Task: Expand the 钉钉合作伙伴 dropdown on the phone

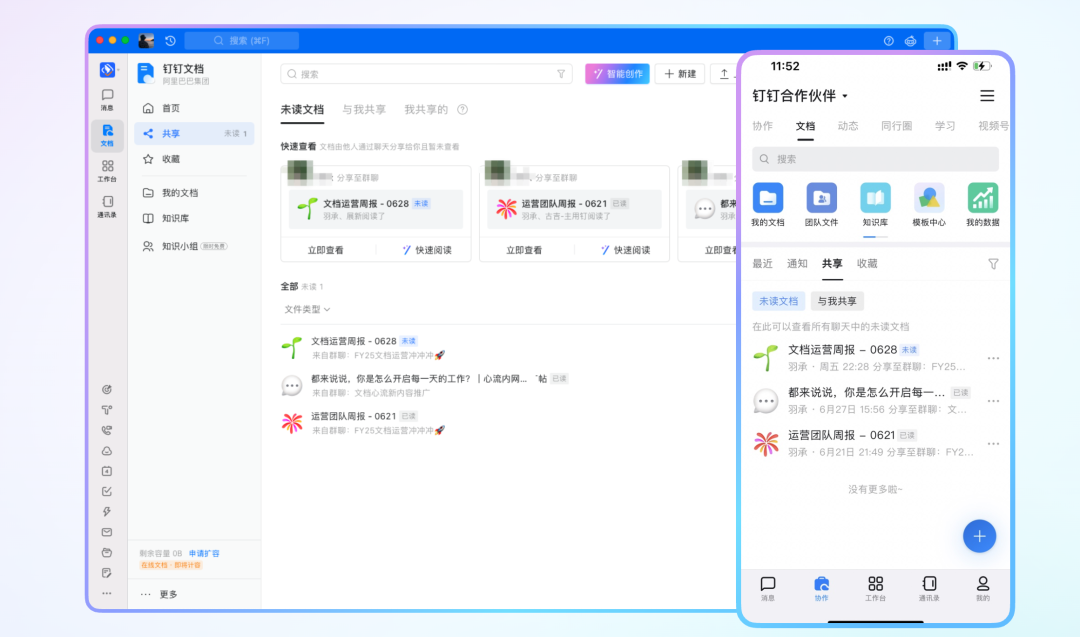Action: pyautogui.click(x=800, y=96)
